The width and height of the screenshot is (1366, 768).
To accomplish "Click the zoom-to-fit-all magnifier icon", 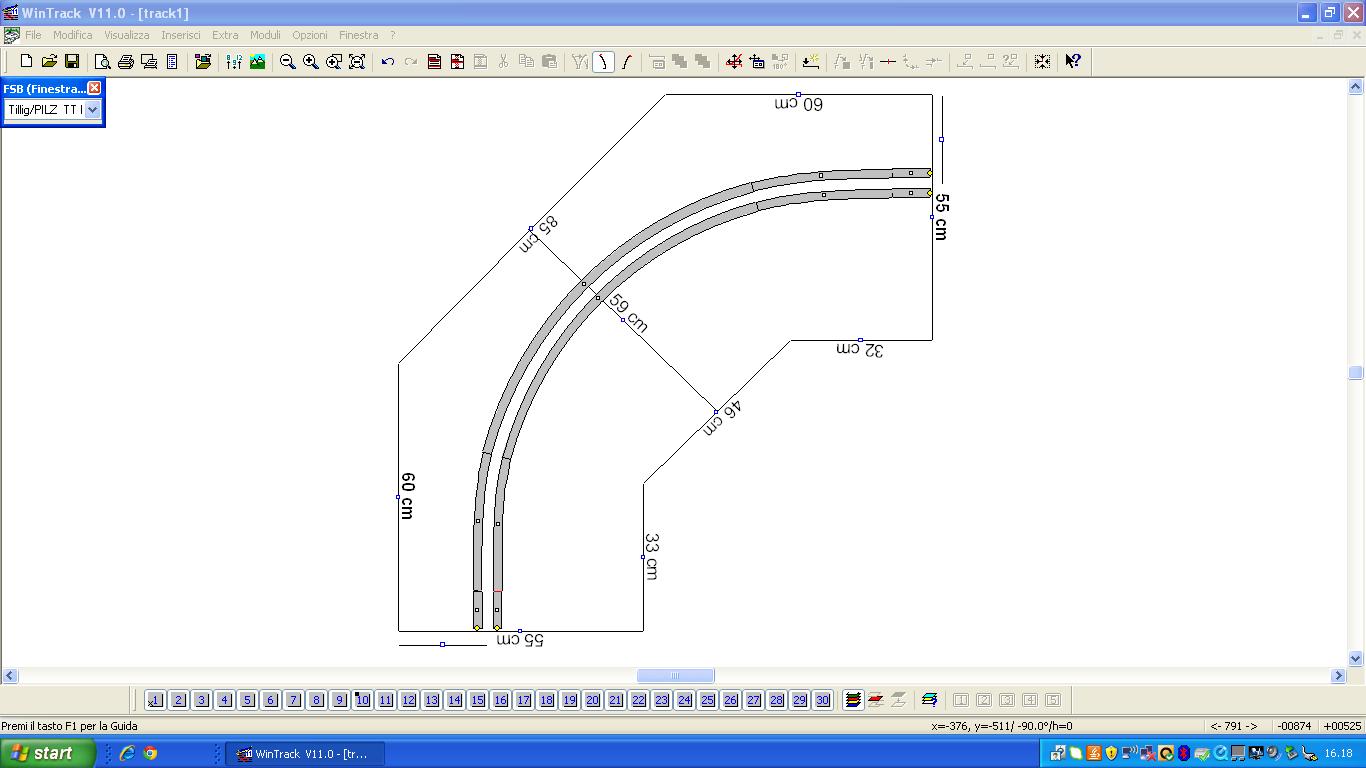I will 357,61.
